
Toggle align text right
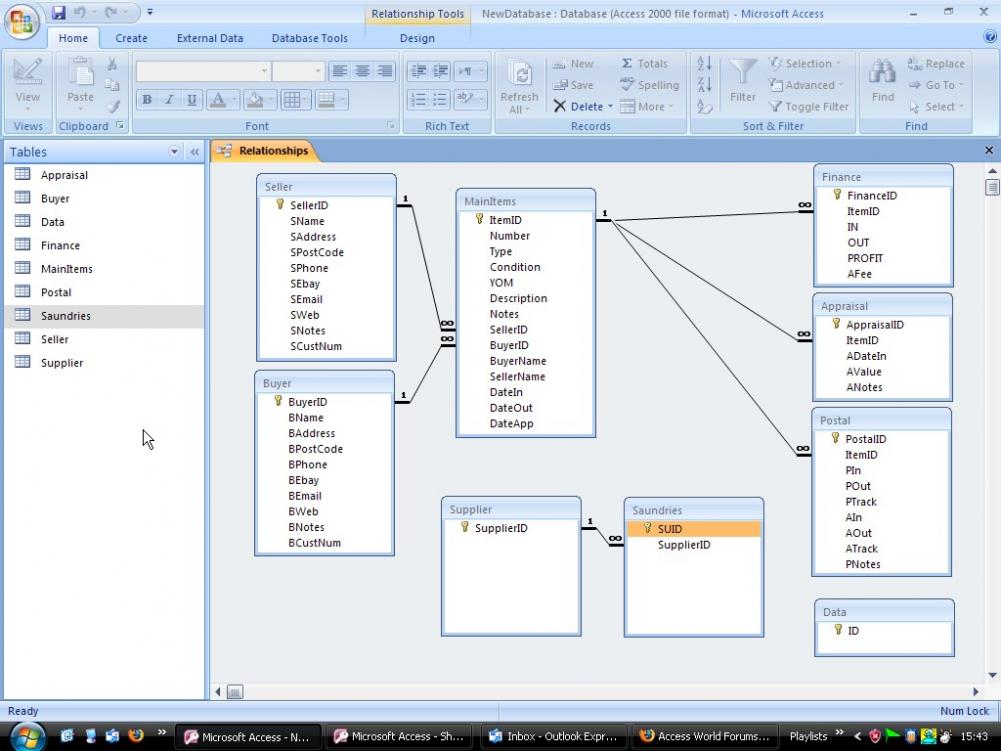point(384,71)
